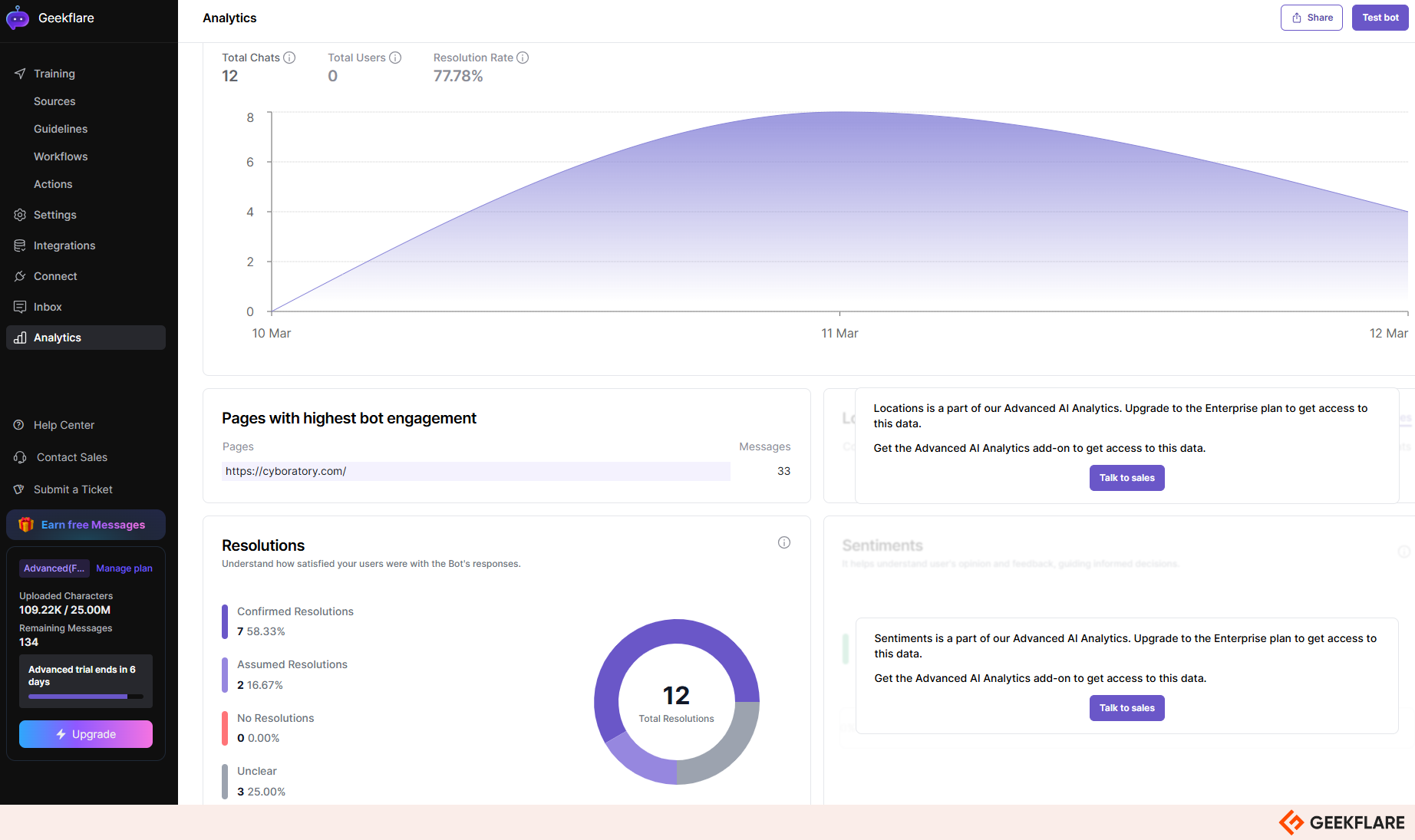The width and height of the screenshot is (1415, 840).
Task: Open the Workflows section
Action: tap(61, 156)
